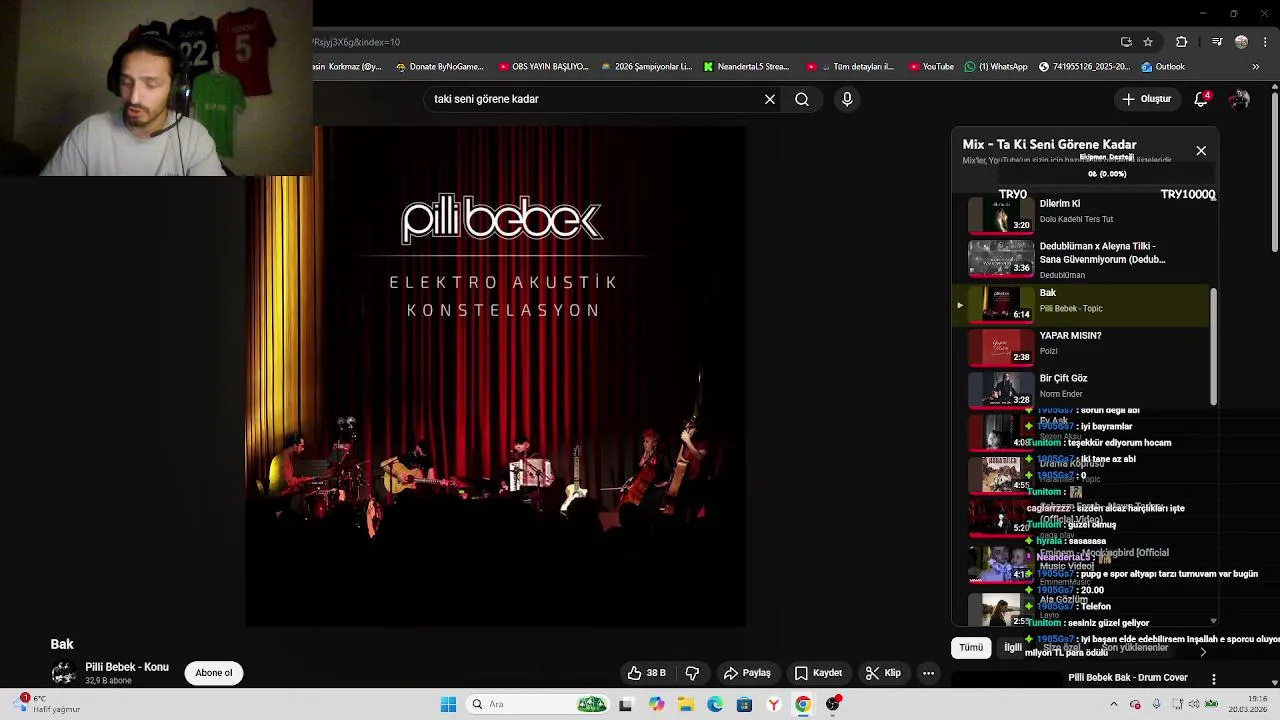Viewport: 1280px width, 720px height.
Task: Open the weather widget Hafif yağmur
Action: [47, 704]
